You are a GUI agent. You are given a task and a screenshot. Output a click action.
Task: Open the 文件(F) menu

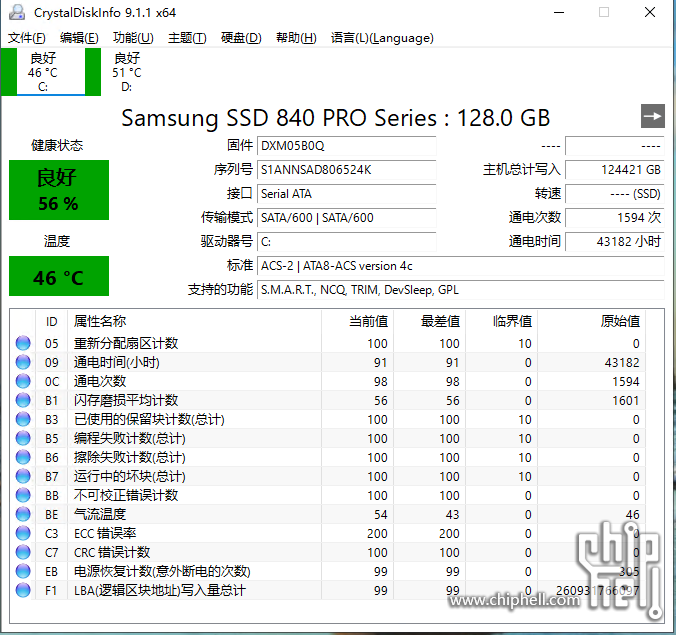[27, 38]
